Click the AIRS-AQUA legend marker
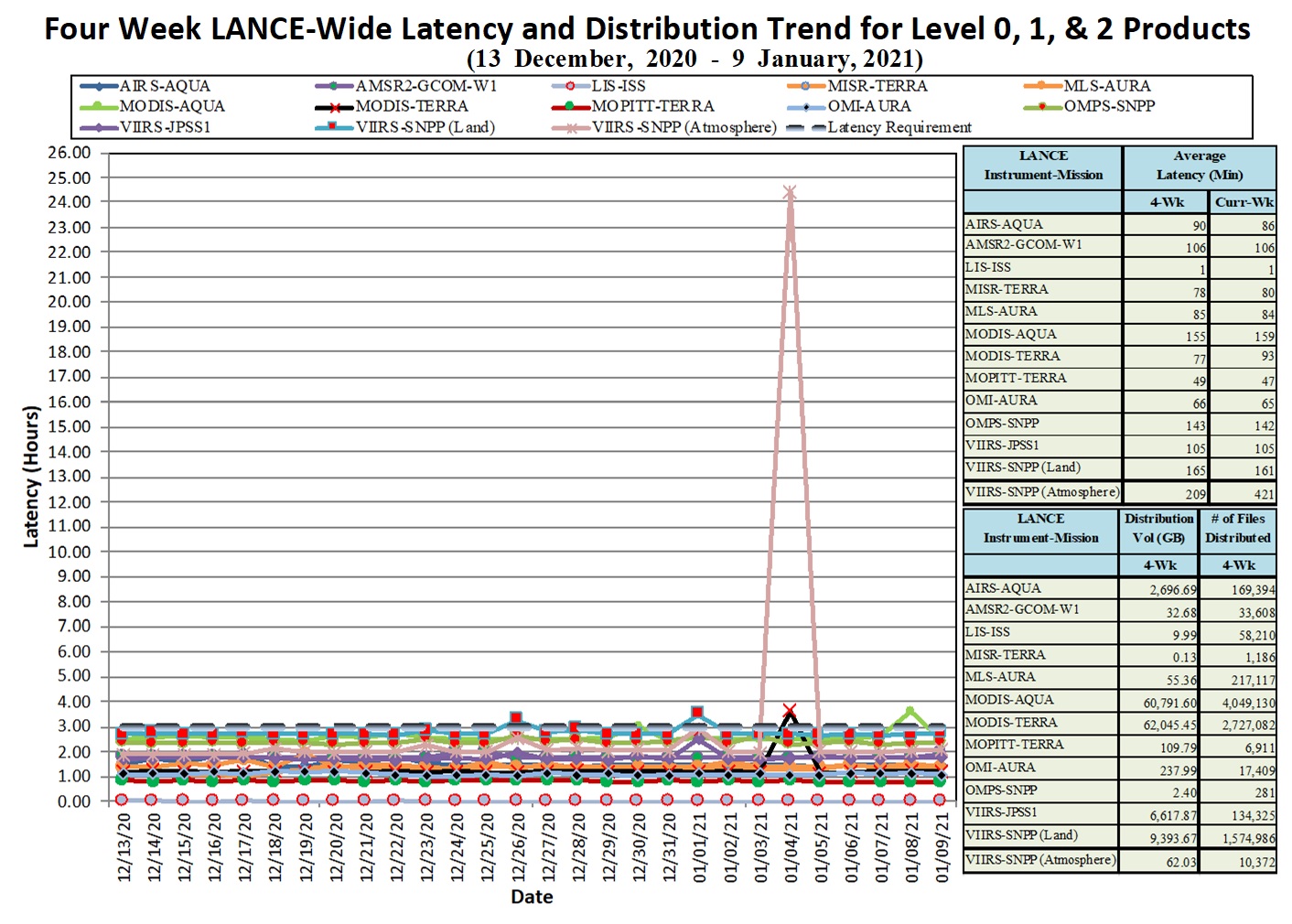Screen dimensions: 1292x924 99,86
